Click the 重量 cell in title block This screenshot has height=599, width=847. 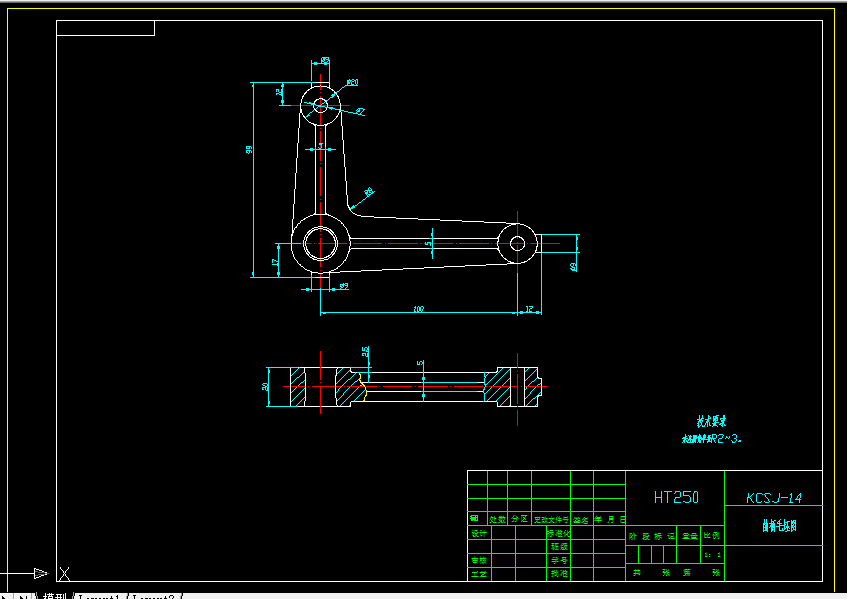point(689,536)
